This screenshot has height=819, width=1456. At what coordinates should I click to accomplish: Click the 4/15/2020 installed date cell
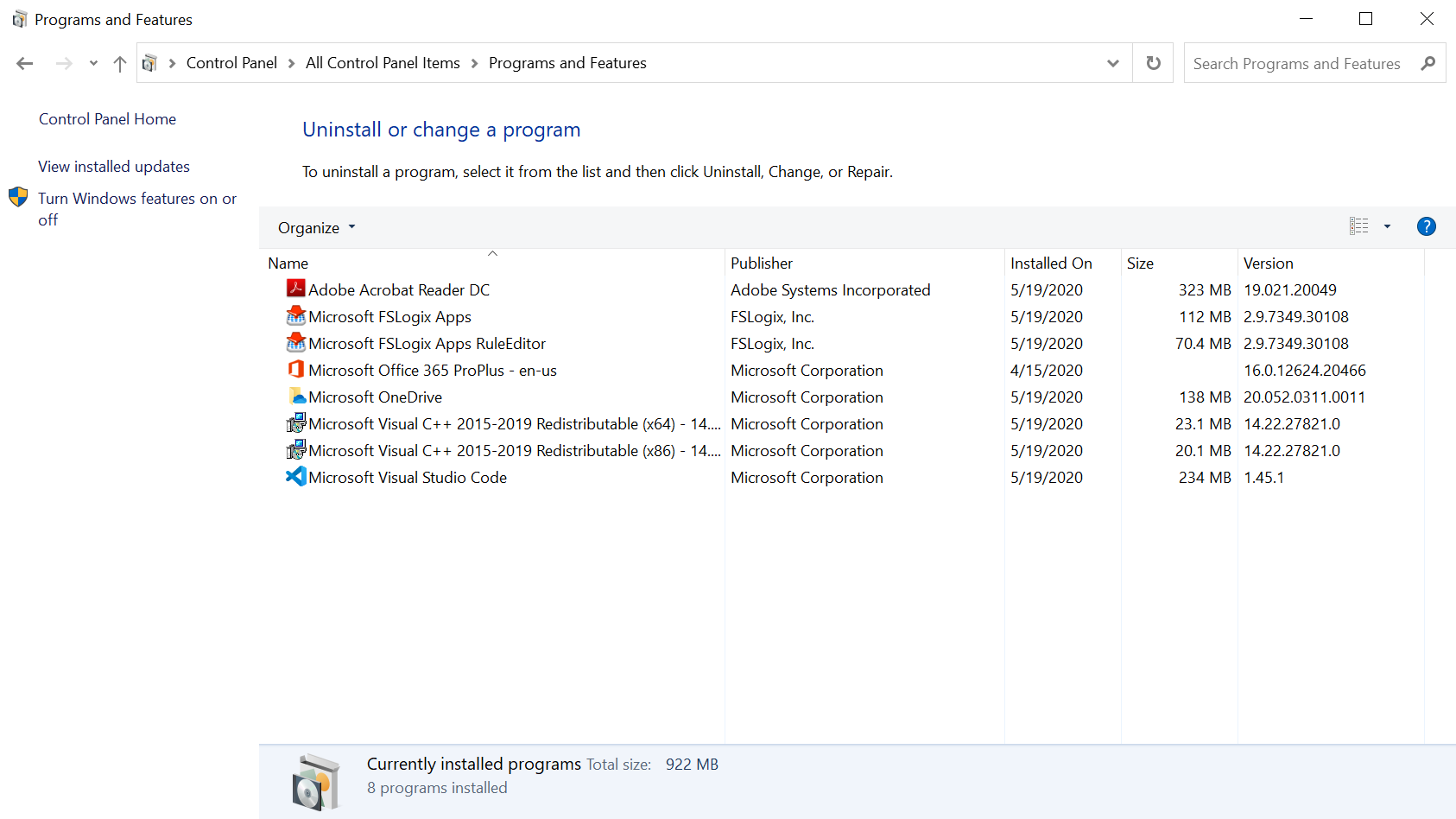(x=1047, y=371)
